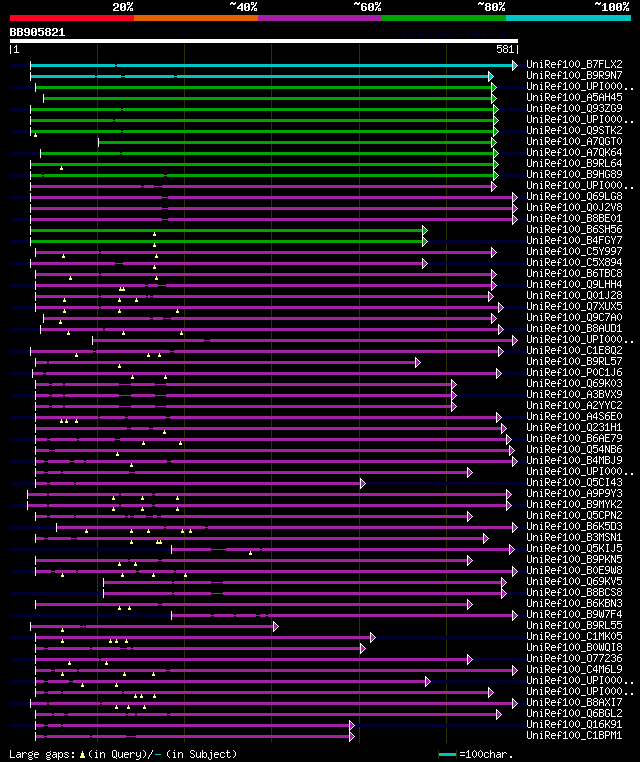Pick the UniRef100_P0C1J6 hit name
The image size is (640, 762).
[574, 372]
